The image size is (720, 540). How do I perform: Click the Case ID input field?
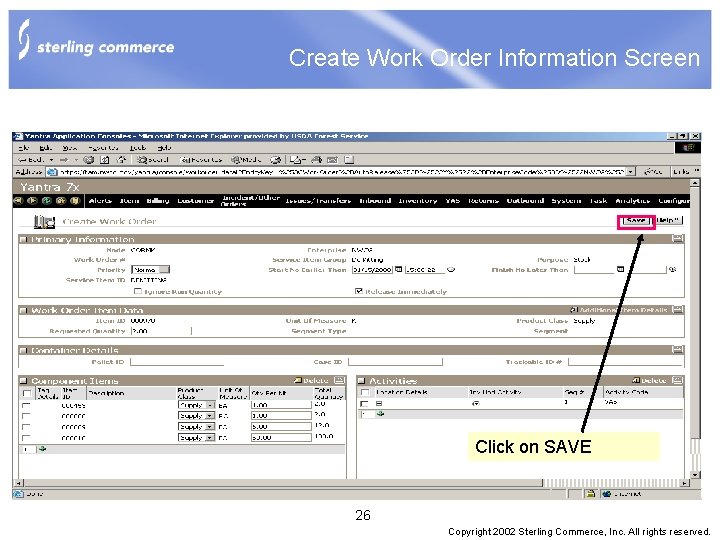pyautogui.click(x=395, y=362)
